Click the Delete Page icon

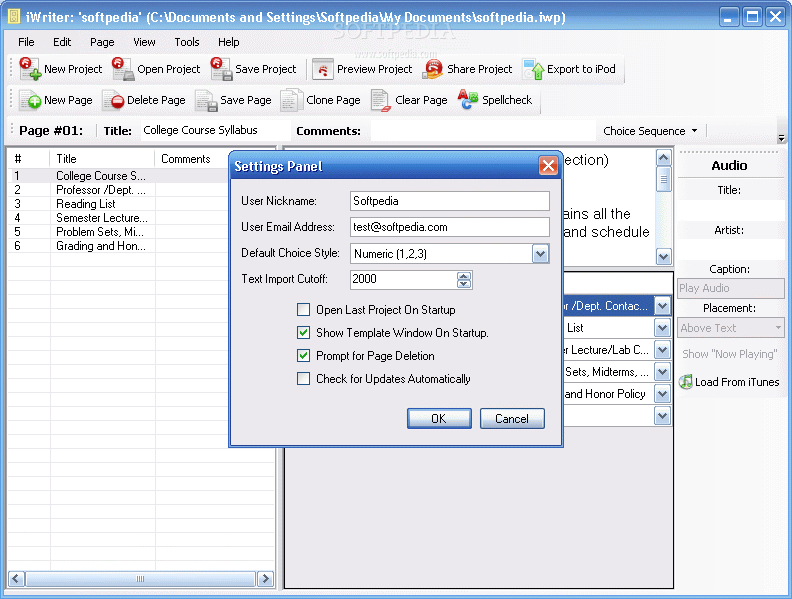114,100
